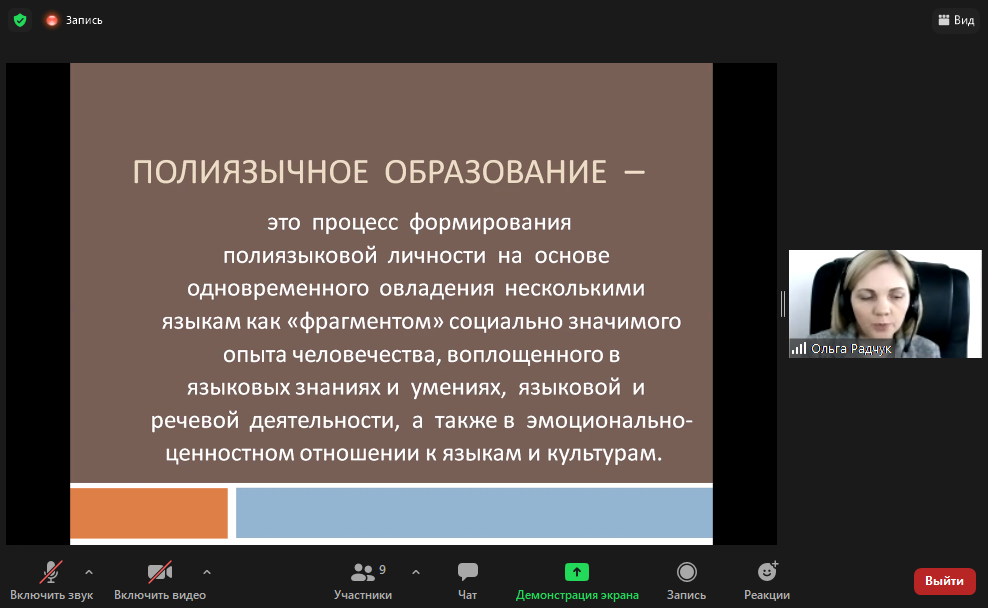This screenshot has height=608, width=988.
Task: Expand participants options arrow
Action: [x=416, y=572]
